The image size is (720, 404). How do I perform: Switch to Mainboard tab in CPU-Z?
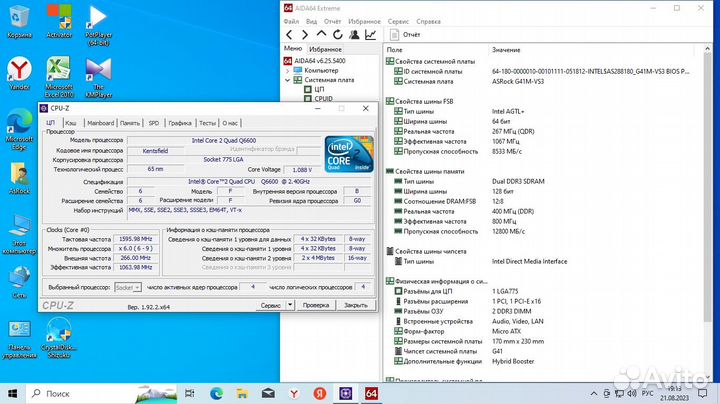click(x=101, y=123)
